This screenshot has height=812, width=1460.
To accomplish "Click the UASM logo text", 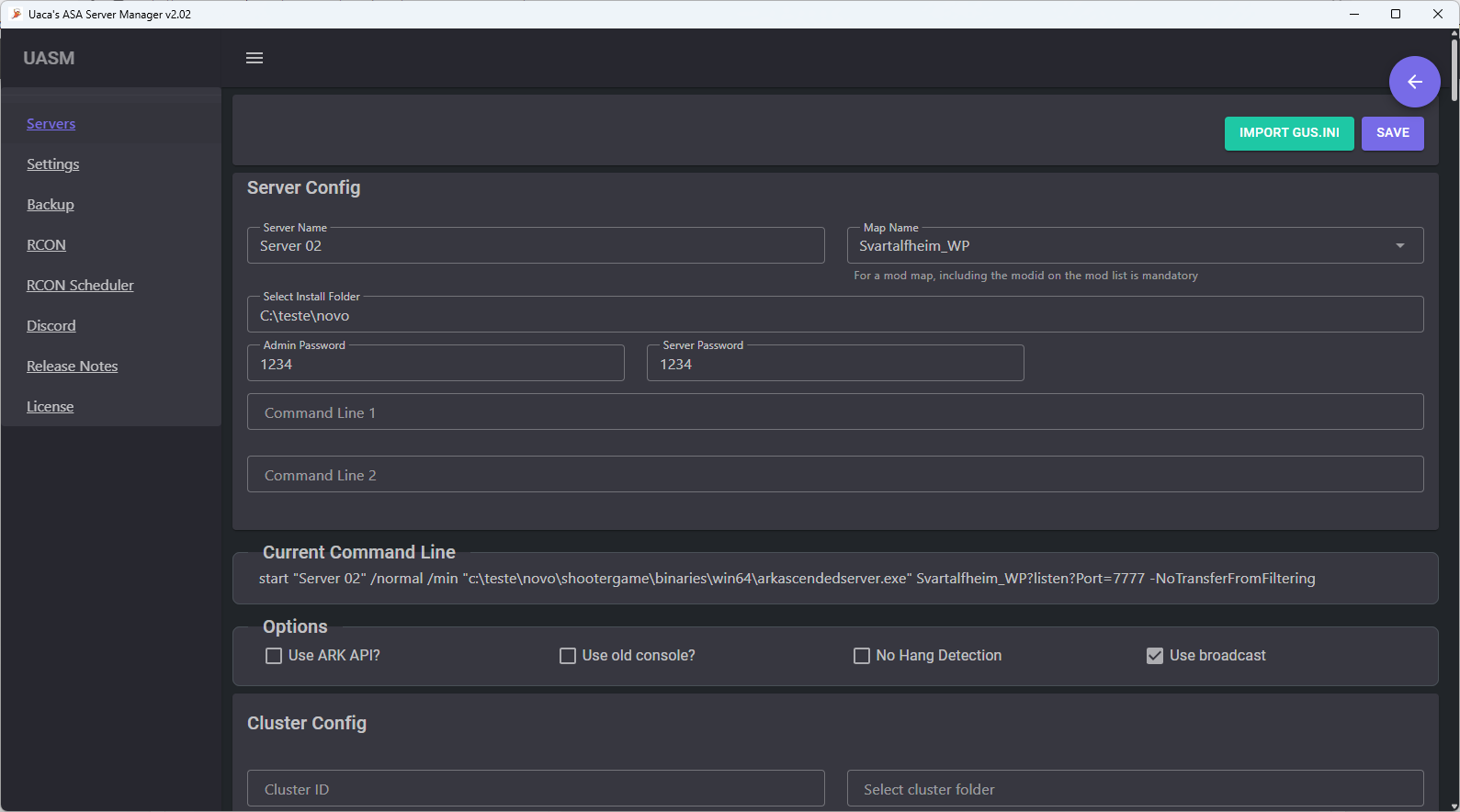I will 49,58.
